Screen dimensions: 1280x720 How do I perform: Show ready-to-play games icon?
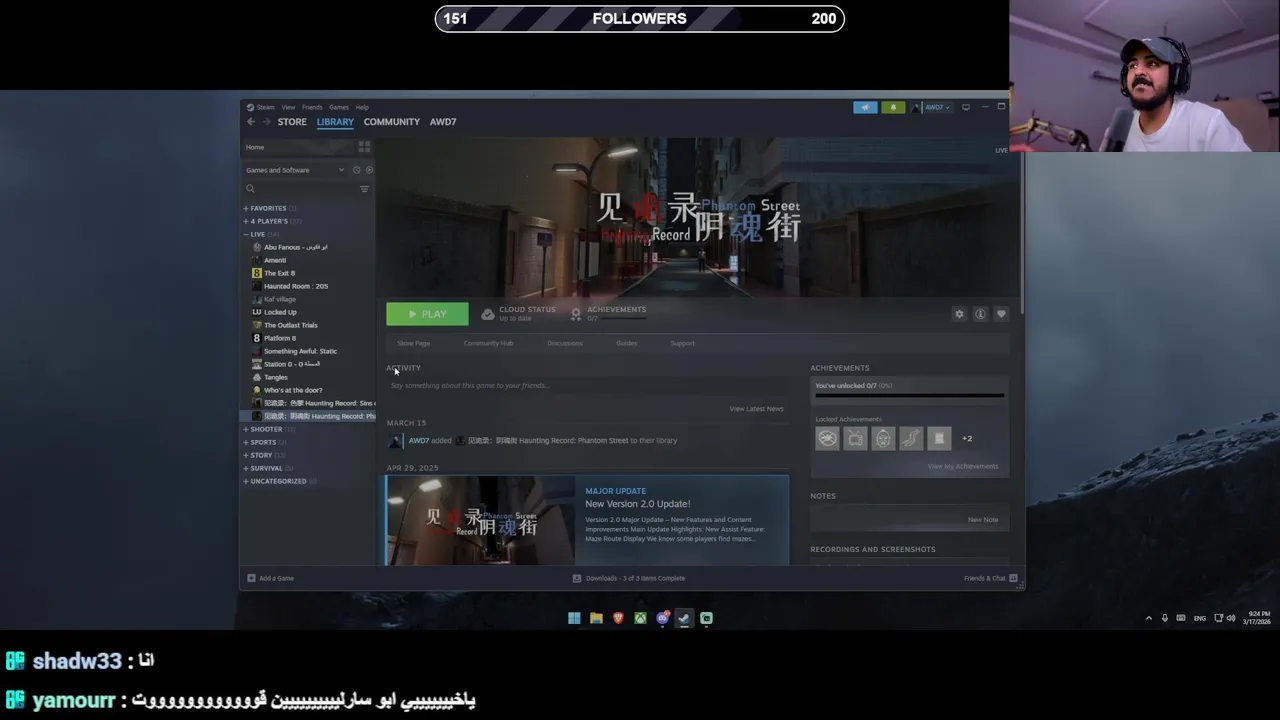[x=369, y=170]
